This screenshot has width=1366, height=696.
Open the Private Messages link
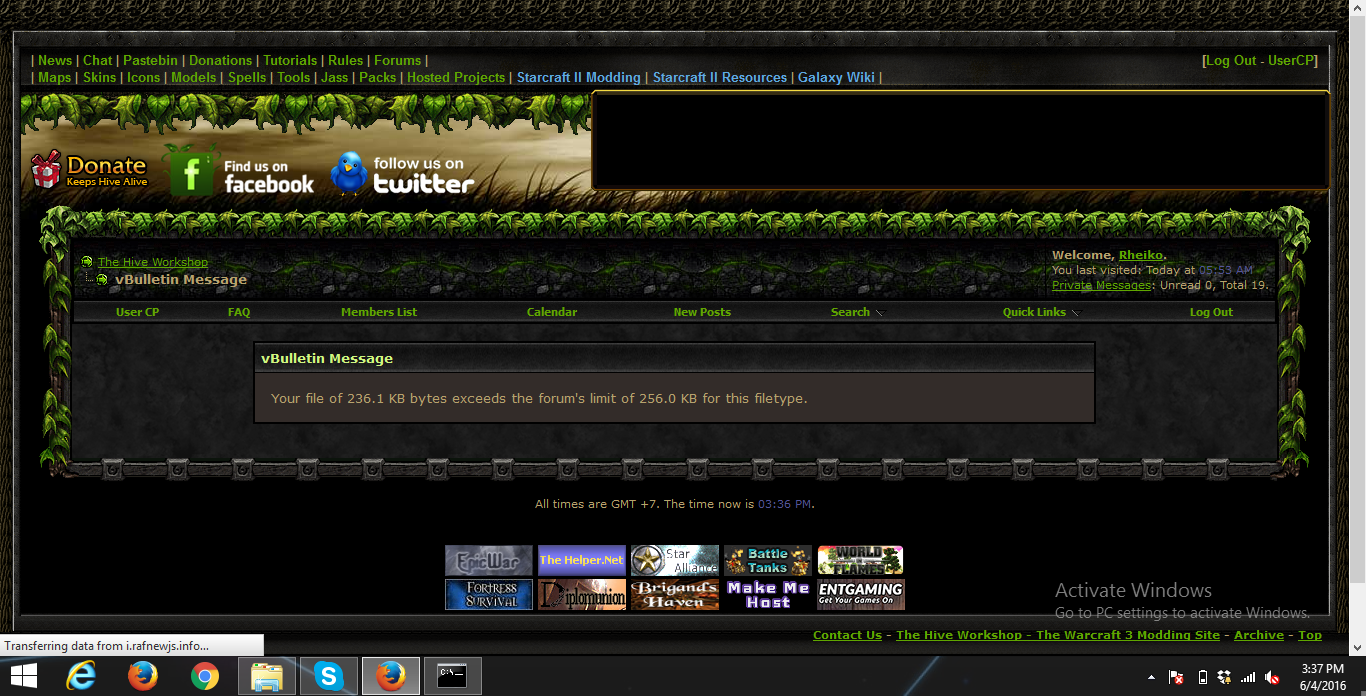click(x=1102, y=285)
